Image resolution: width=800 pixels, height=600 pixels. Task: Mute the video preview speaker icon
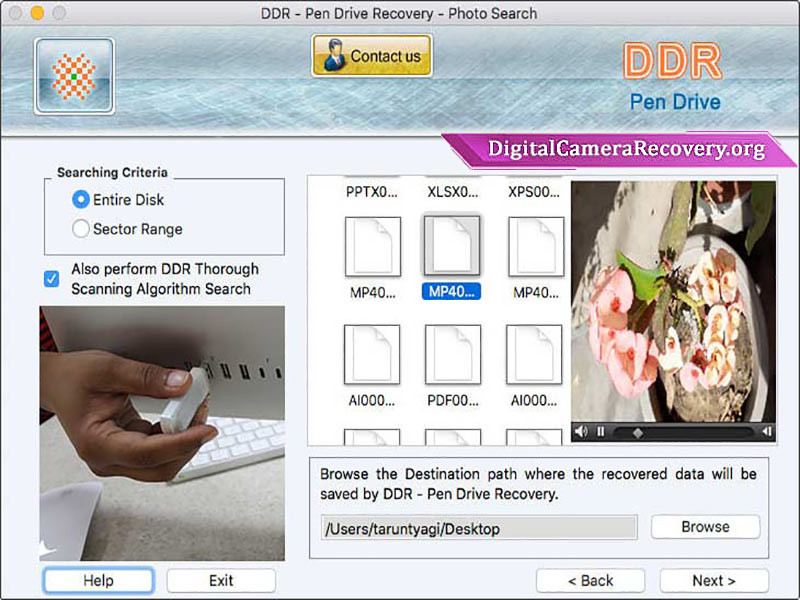tap(581, 432)
